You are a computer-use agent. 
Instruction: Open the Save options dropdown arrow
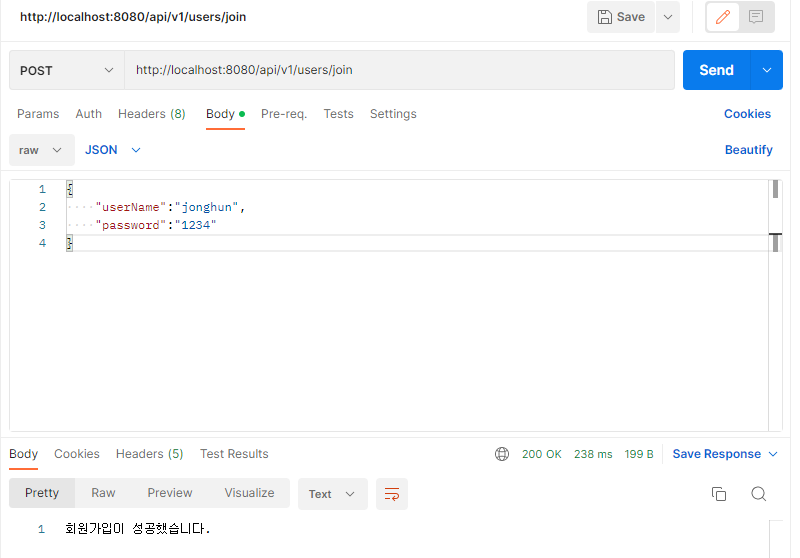coord(668,17)
